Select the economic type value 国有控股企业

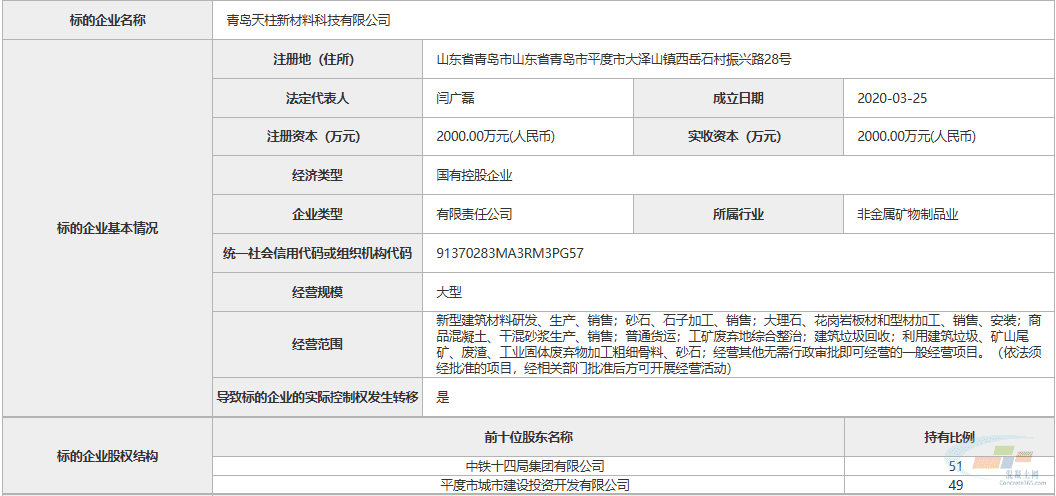click(474, 175)
